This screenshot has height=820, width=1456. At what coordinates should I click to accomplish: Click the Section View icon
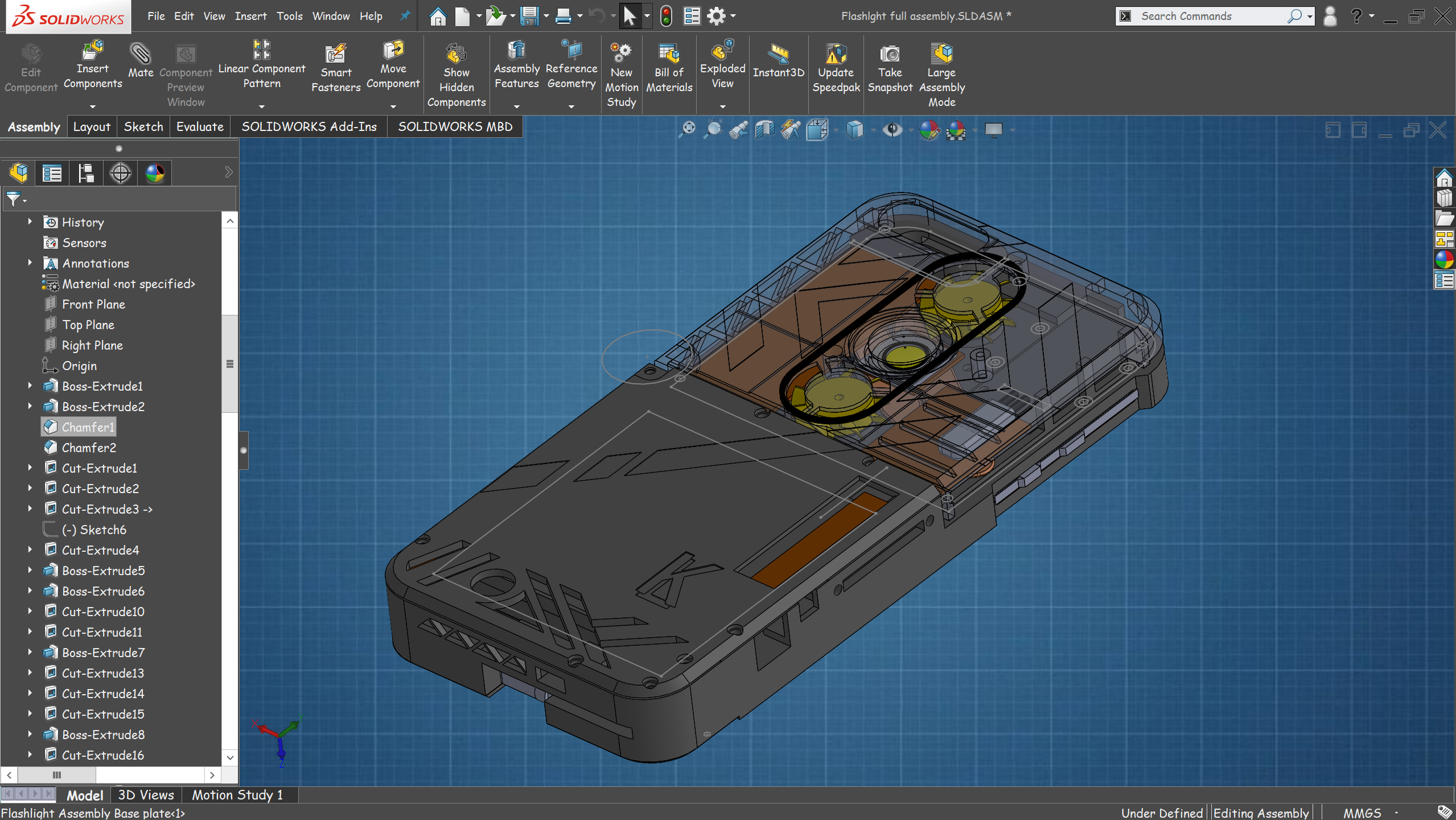(x=765, y=130)
